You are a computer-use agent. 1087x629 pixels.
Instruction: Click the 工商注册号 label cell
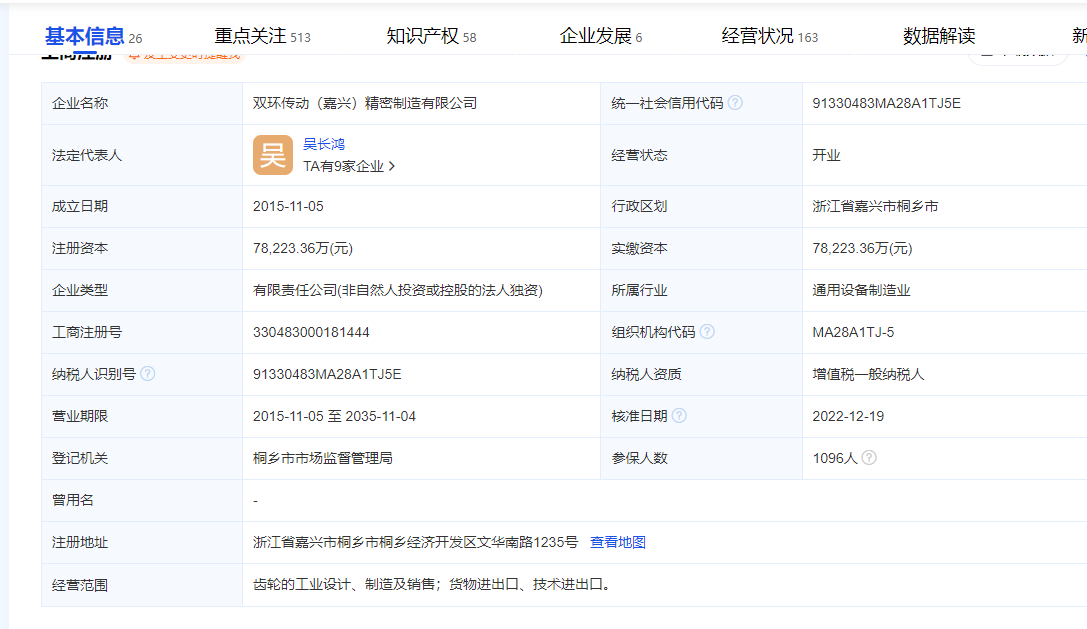point(142,332)
